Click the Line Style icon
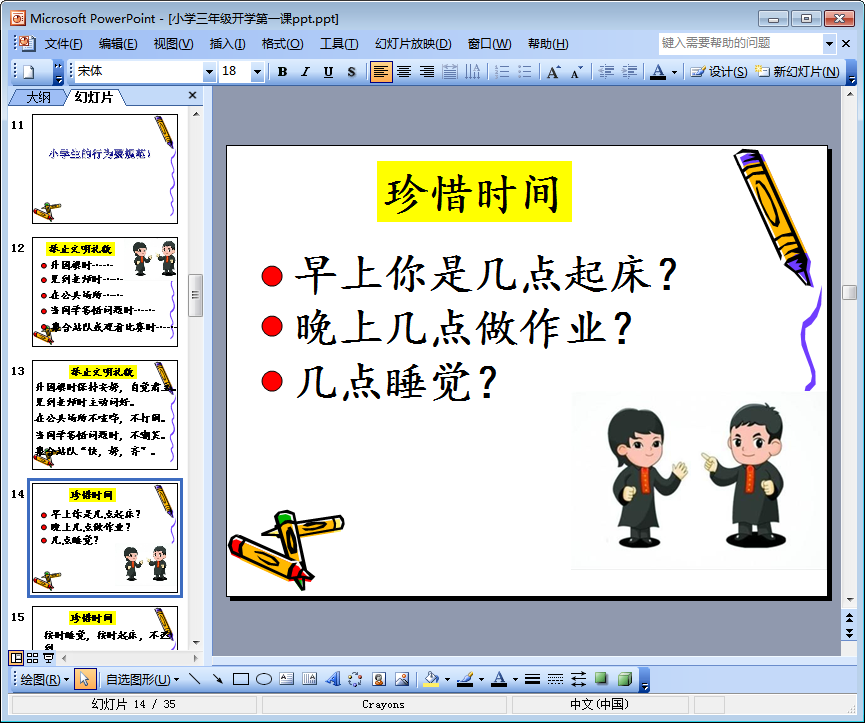The width and height of the screenshot is (865, 723). pos(532,679)
